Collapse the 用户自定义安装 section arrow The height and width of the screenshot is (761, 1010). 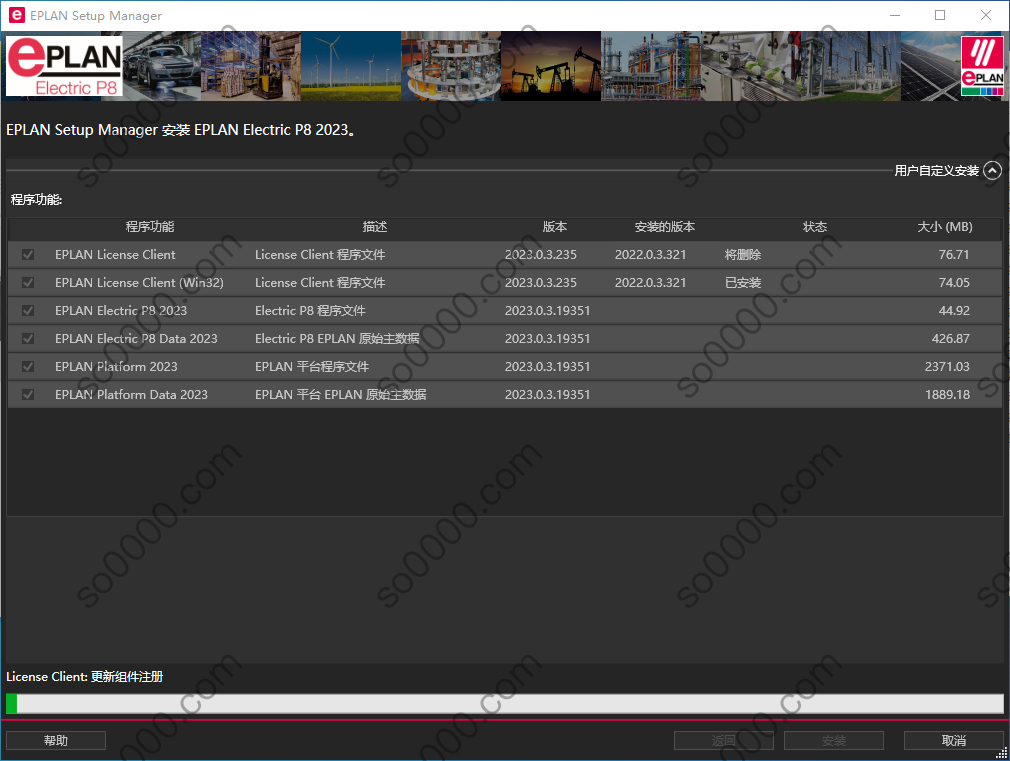993,171
